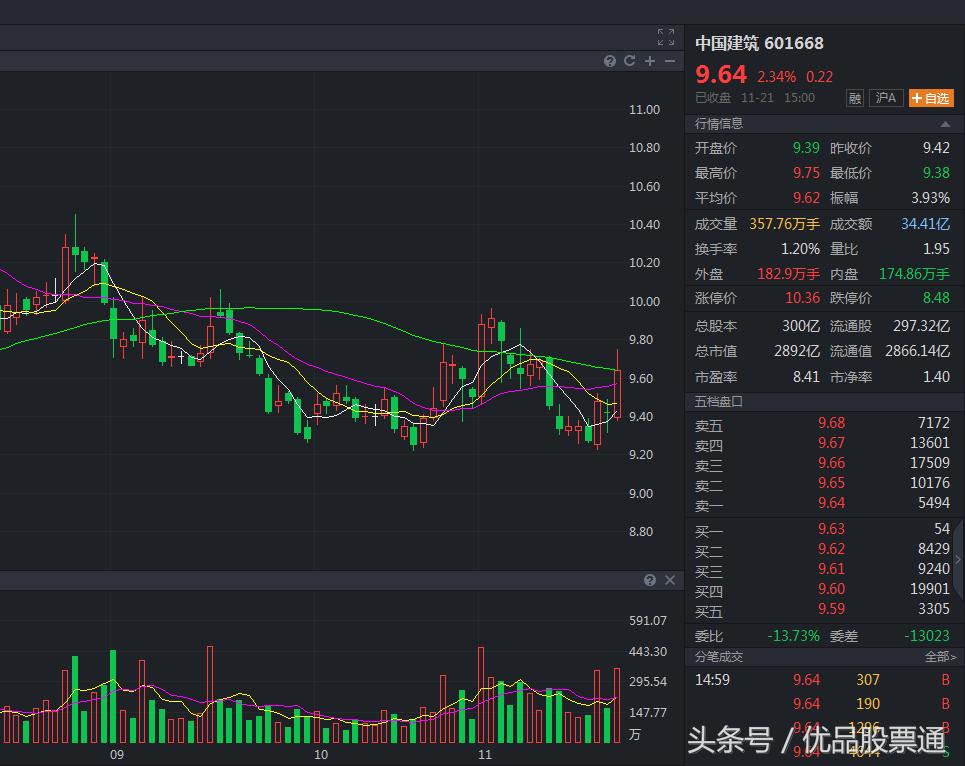Screen dimensions: 965x766
Task: Toggle the 已收盘 market status label
Action: coord(712,98)
